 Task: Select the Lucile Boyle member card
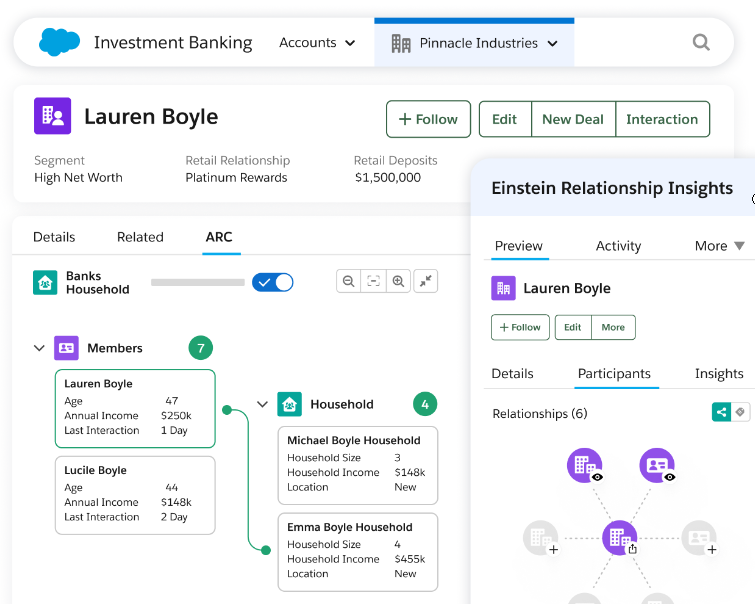(135, 495)
